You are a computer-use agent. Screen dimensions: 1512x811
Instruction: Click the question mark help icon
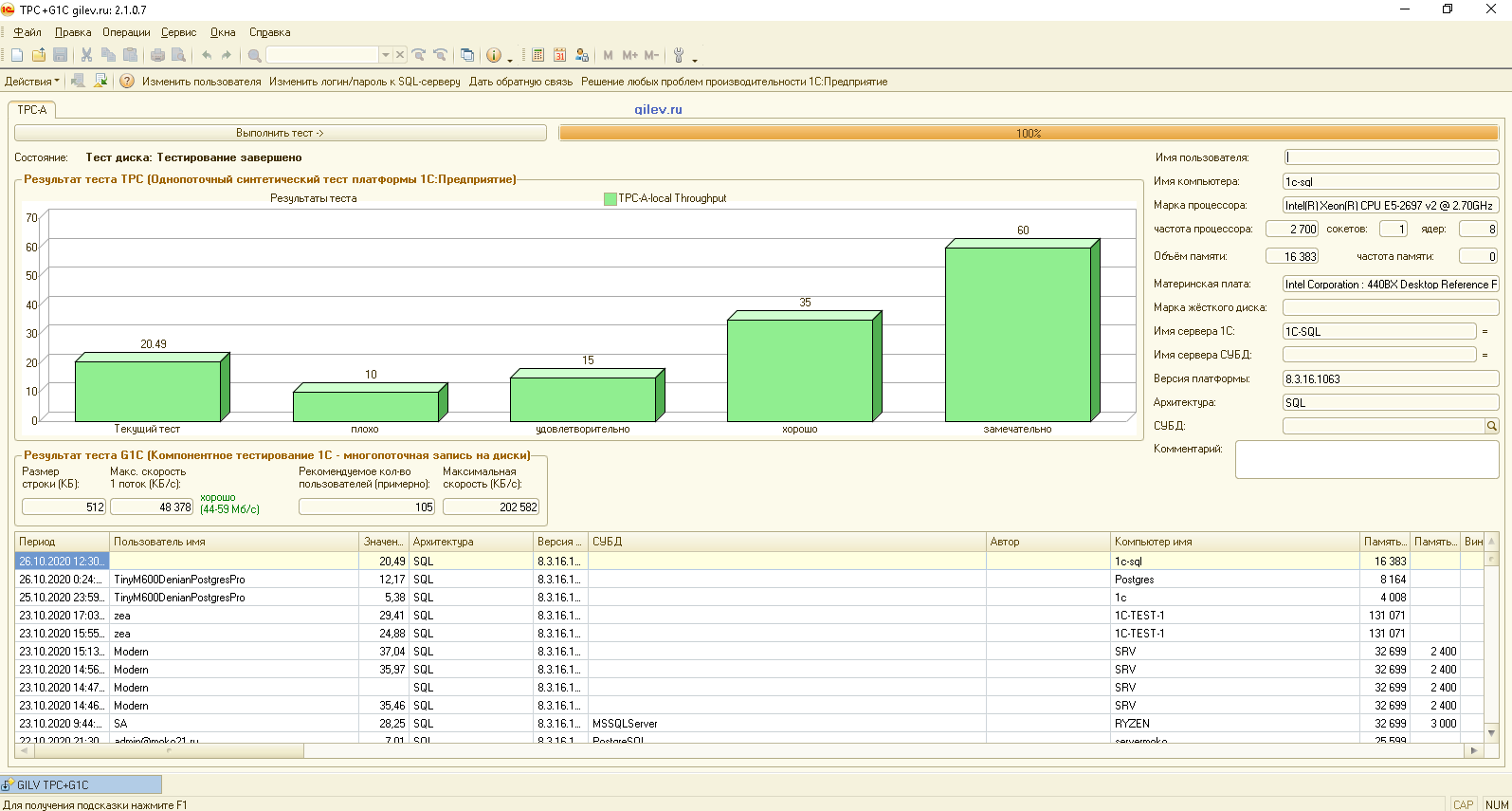coord(127,82)
